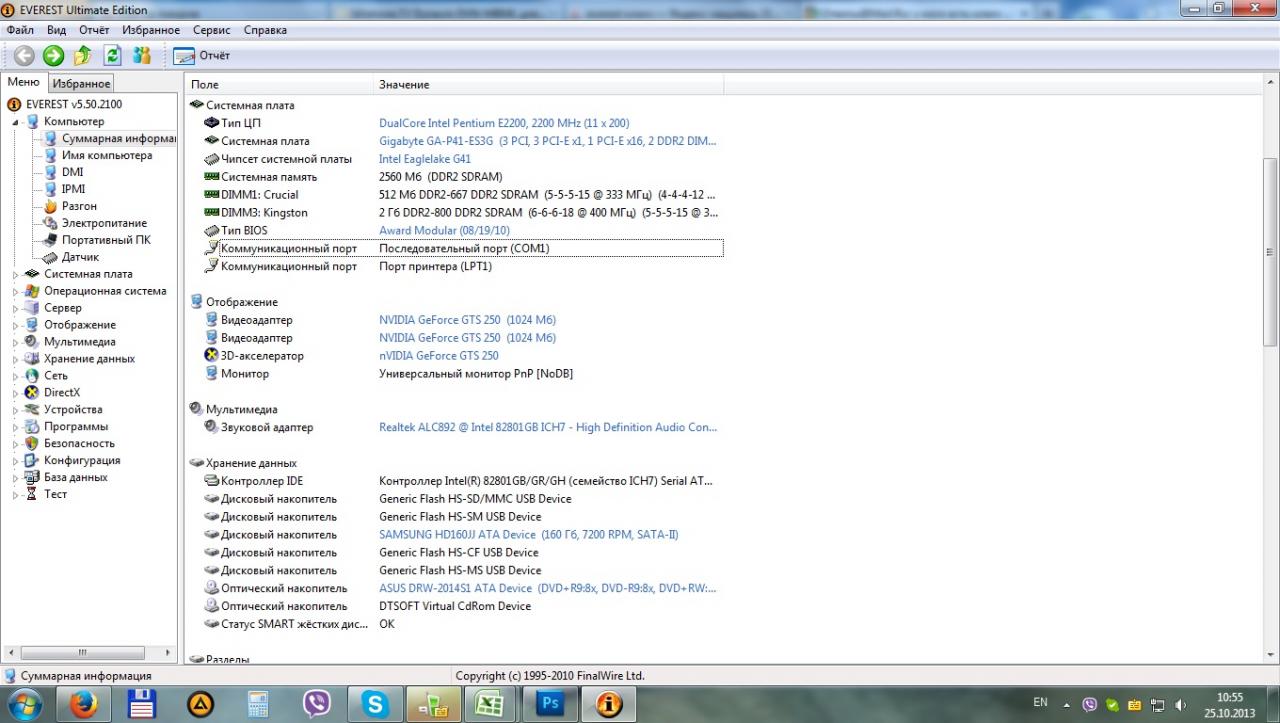Expand the Мультимедиа tree node
Viewport: 1280px width, 723px height.
pos(16,342)
